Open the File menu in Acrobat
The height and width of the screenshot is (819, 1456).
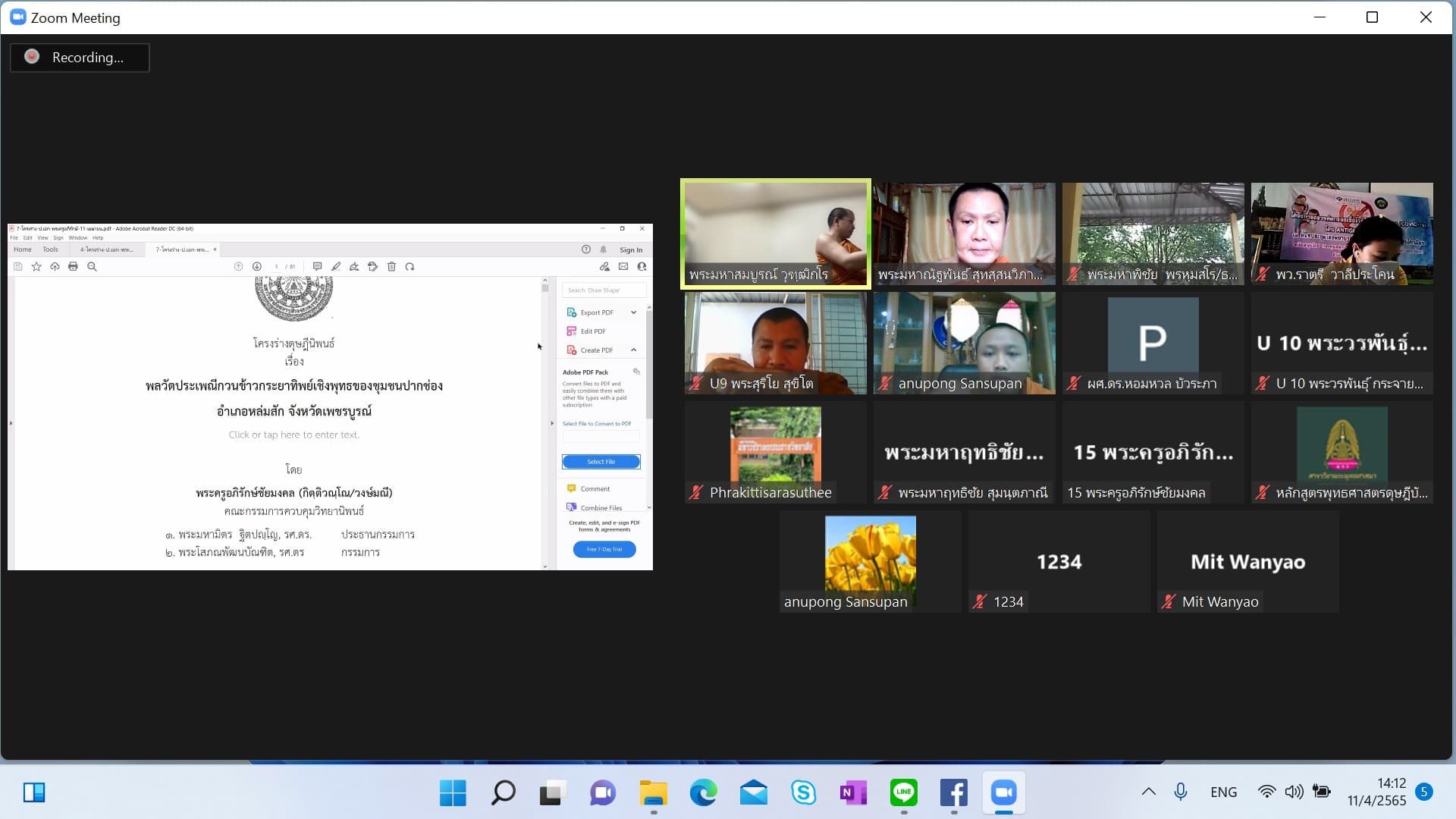point(14,238)
